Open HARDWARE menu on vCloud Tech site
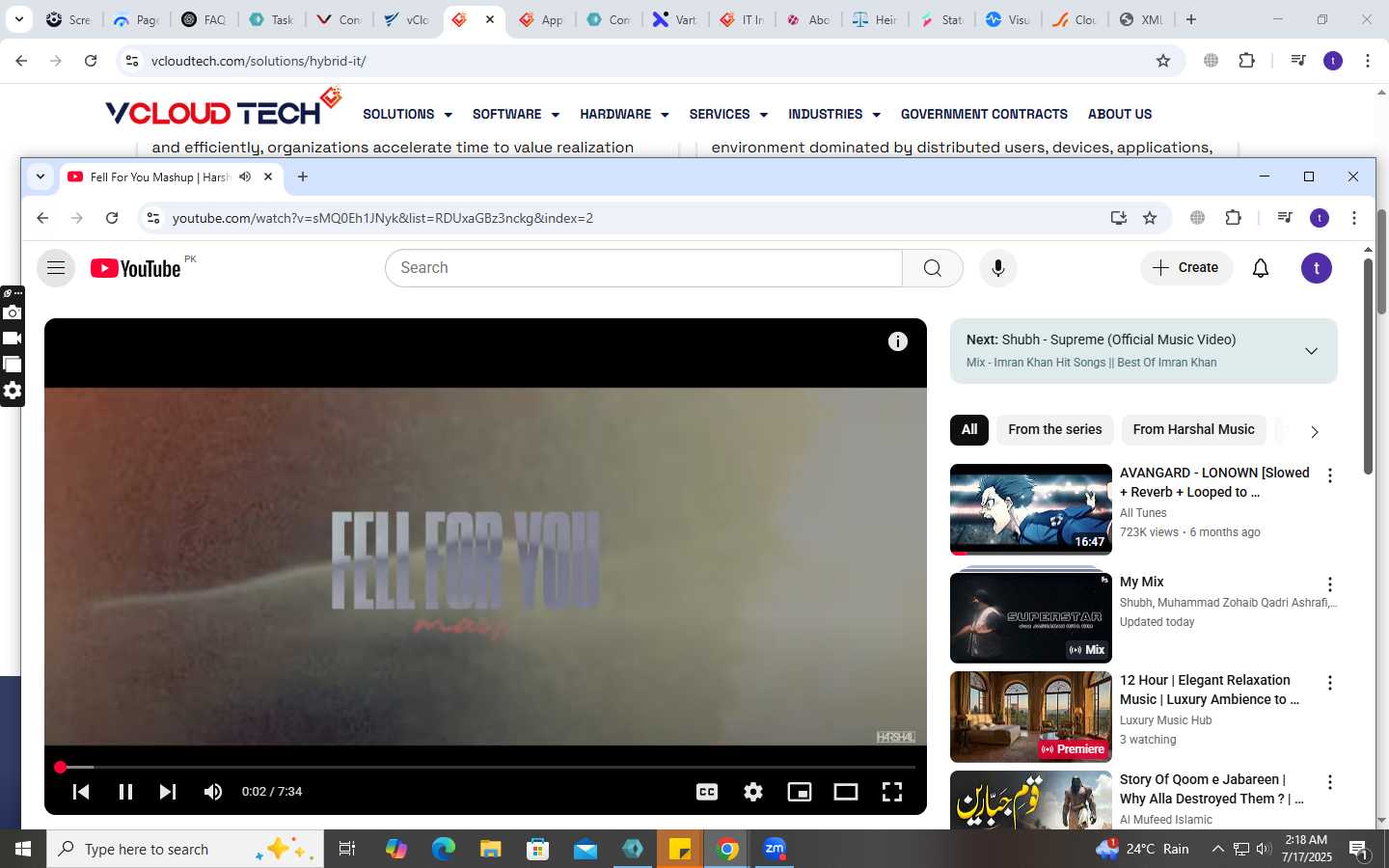 [624, 114]
